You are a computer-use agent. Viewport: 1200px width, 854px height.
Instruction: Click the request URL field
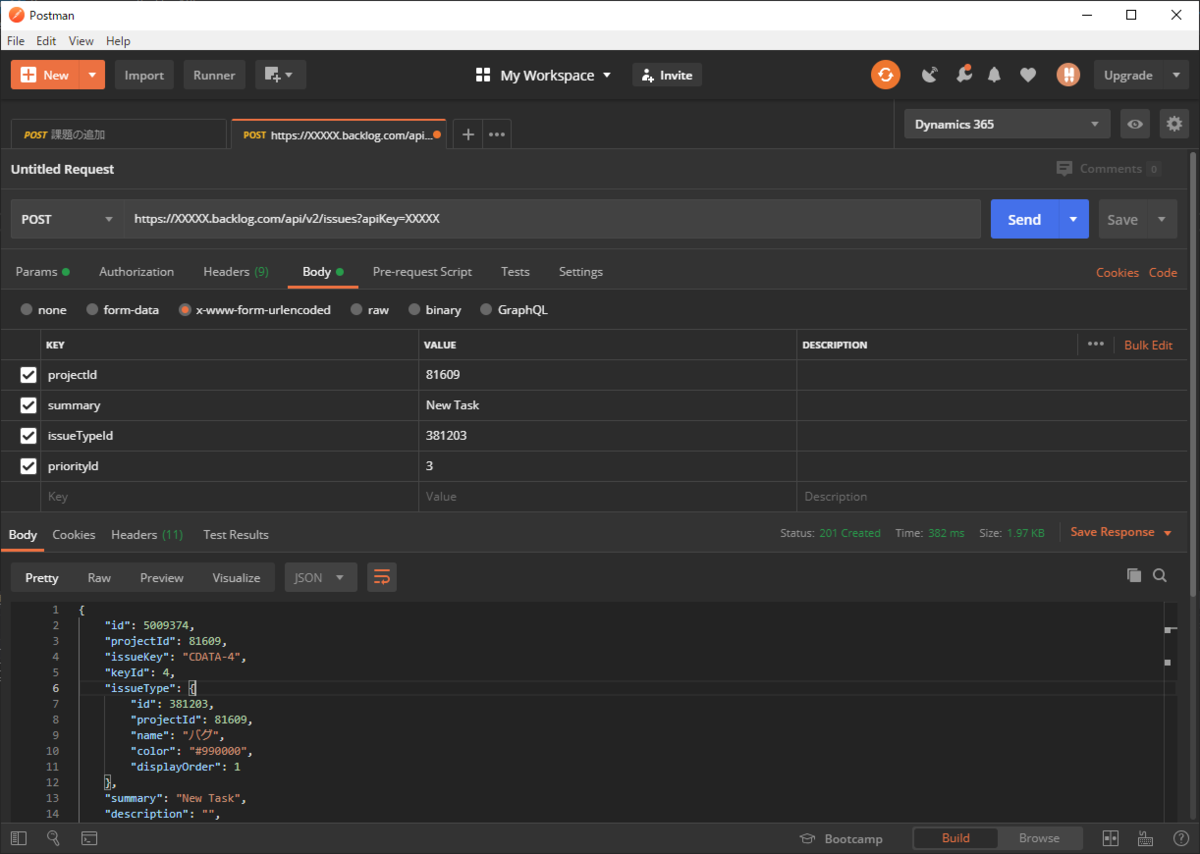pyautogui.click(x=551, y=219)
